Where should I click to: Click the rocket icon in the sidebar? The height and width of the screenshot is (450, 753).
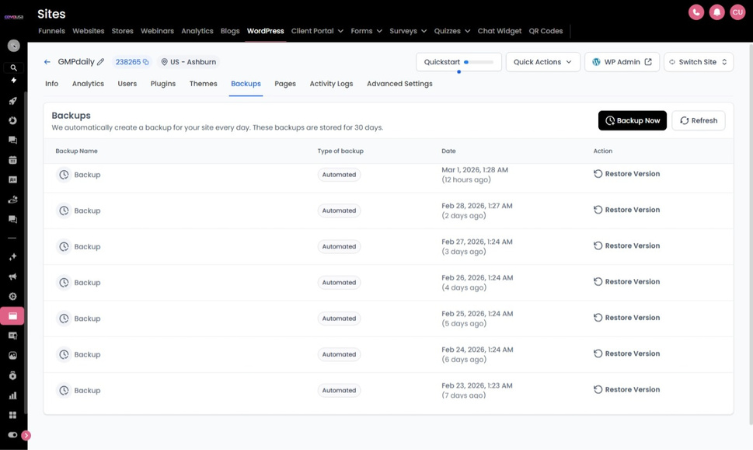pos(13,101)
